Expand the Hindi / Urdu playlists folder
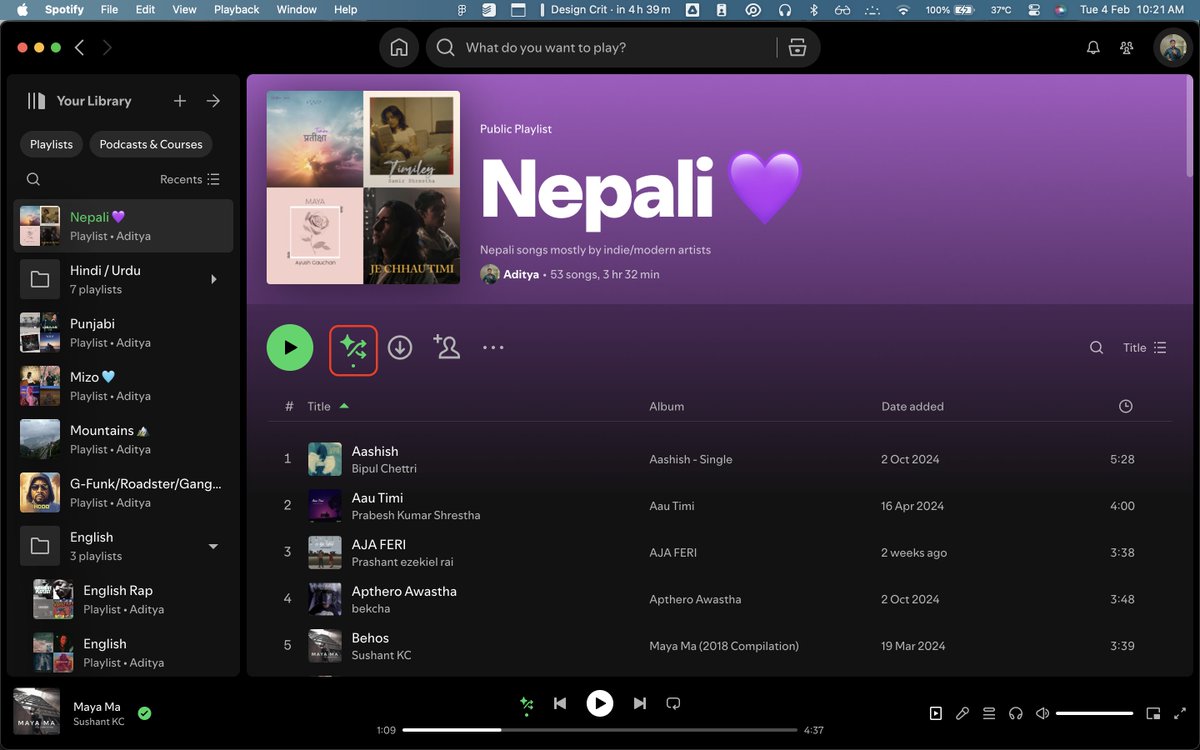Screen dimensions: 1200x750 (x=213, y=280)
